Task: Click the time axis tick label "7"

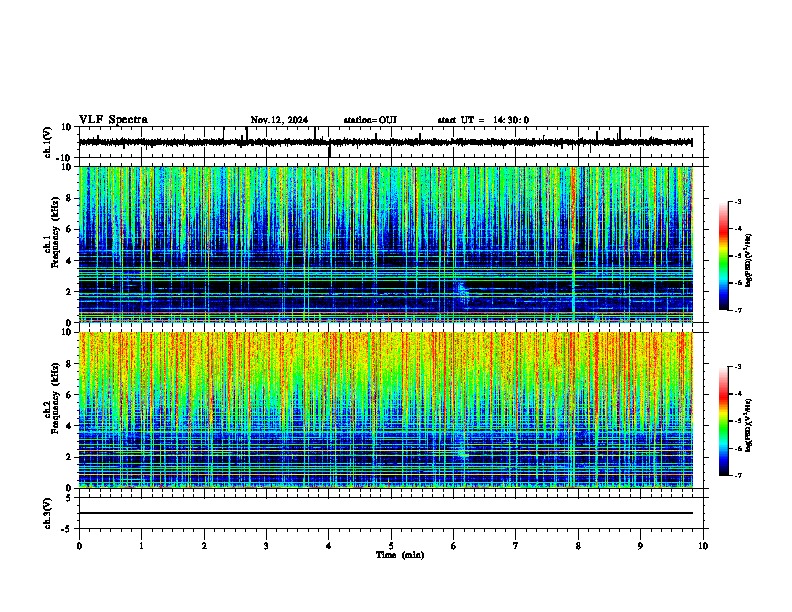Action: pos(516,546)
